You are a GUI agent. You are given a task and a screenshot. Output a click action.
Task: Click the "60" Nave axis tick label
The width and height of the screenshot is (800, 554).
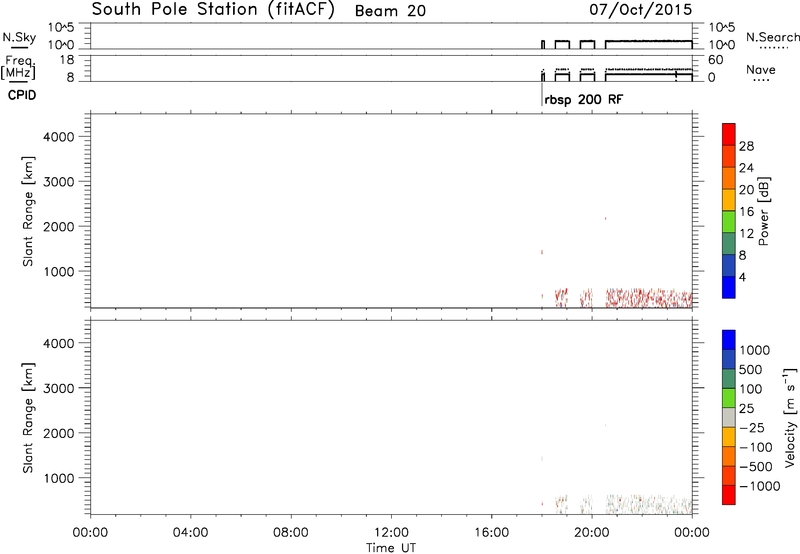tap(715, 60)
